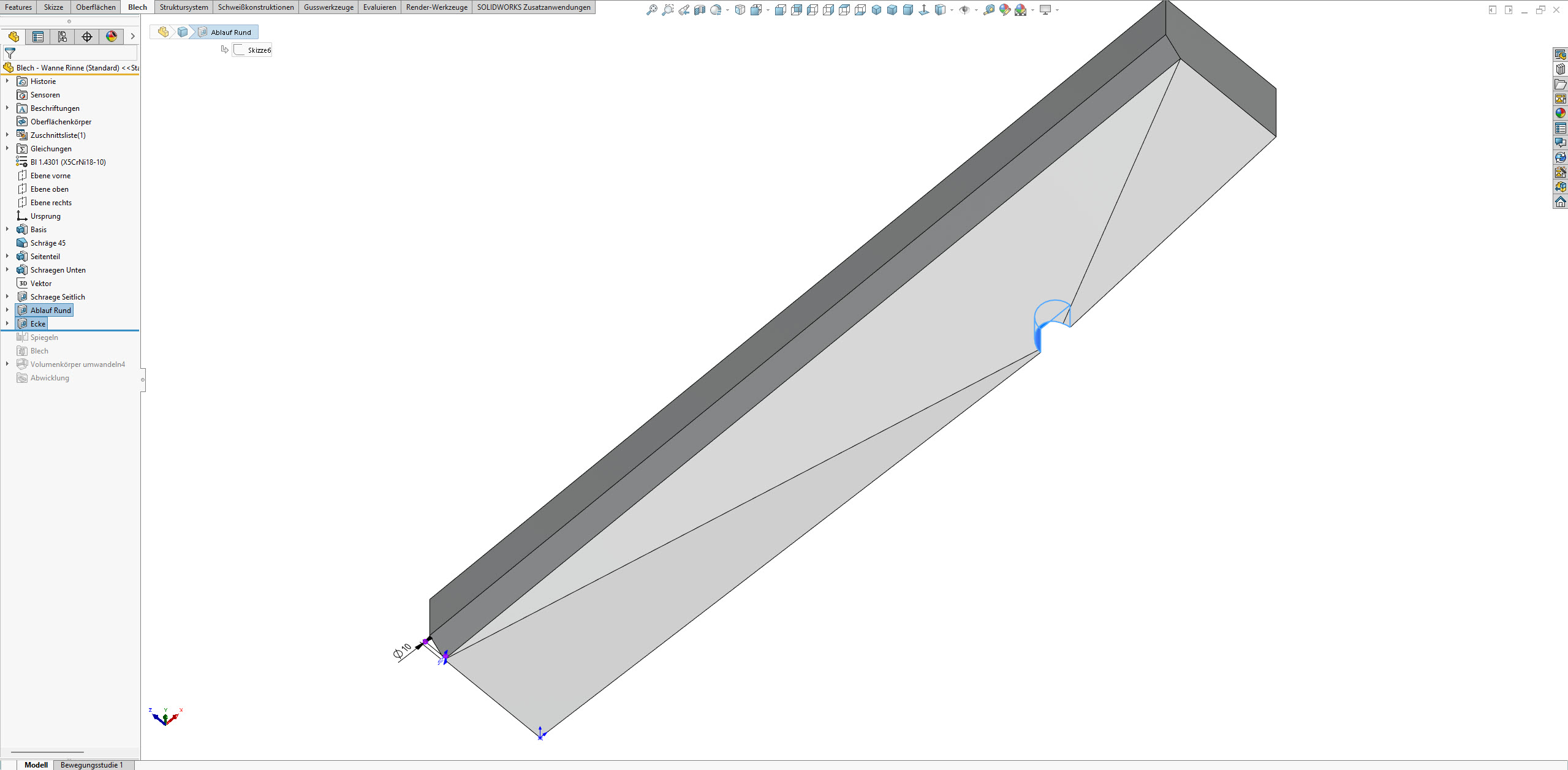Screen dimensions: 1568x770
Task: Open the Normal To view icon
Action: point(924,10)
